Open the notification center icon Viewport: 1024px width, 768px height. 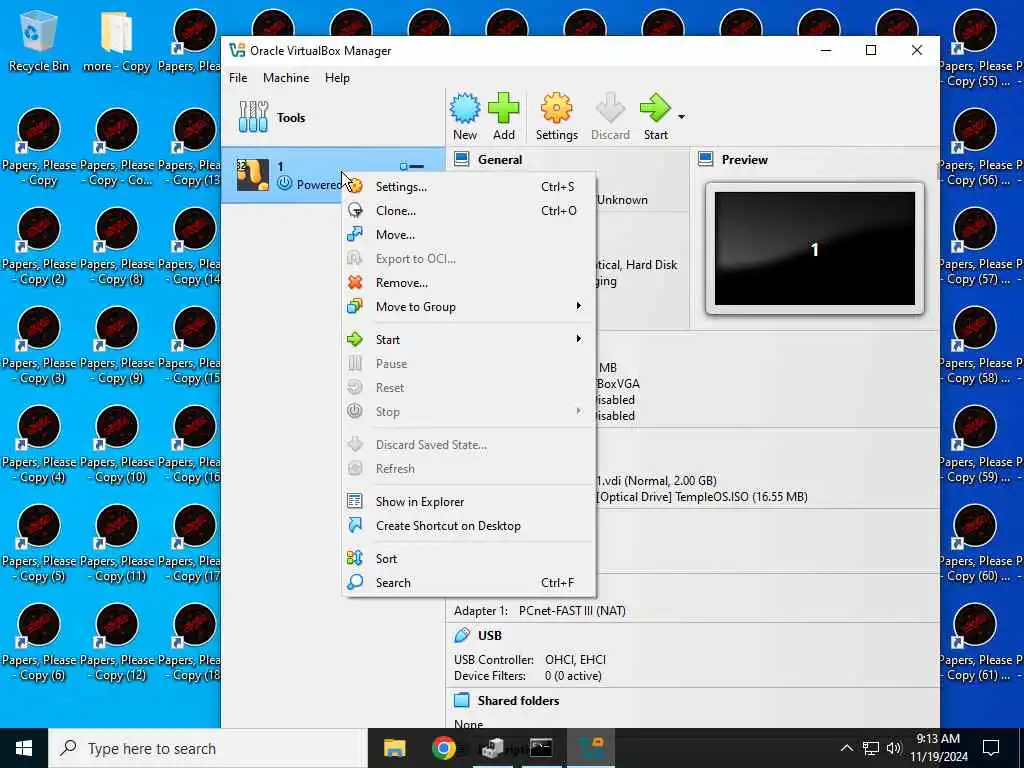point(991,748)
